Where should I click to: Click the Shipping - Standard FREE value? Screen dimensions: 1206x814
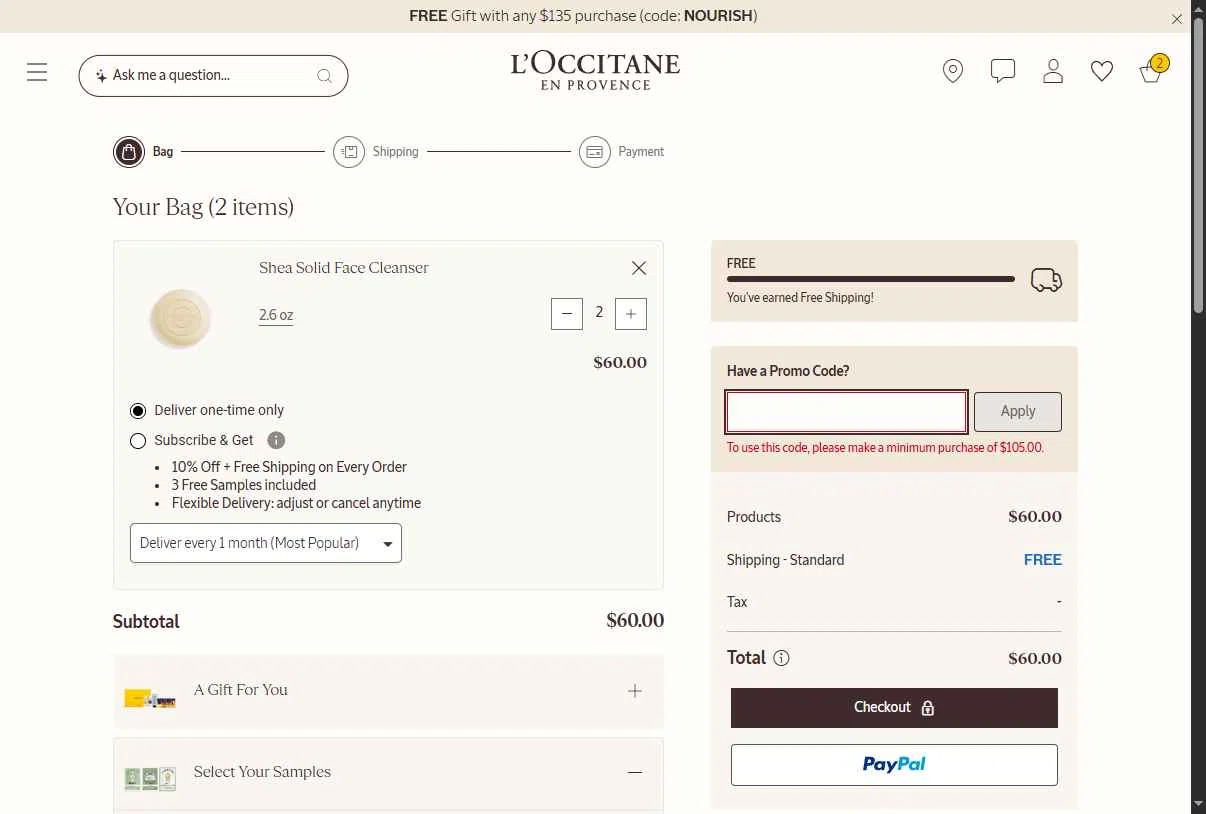point(1043,560)
